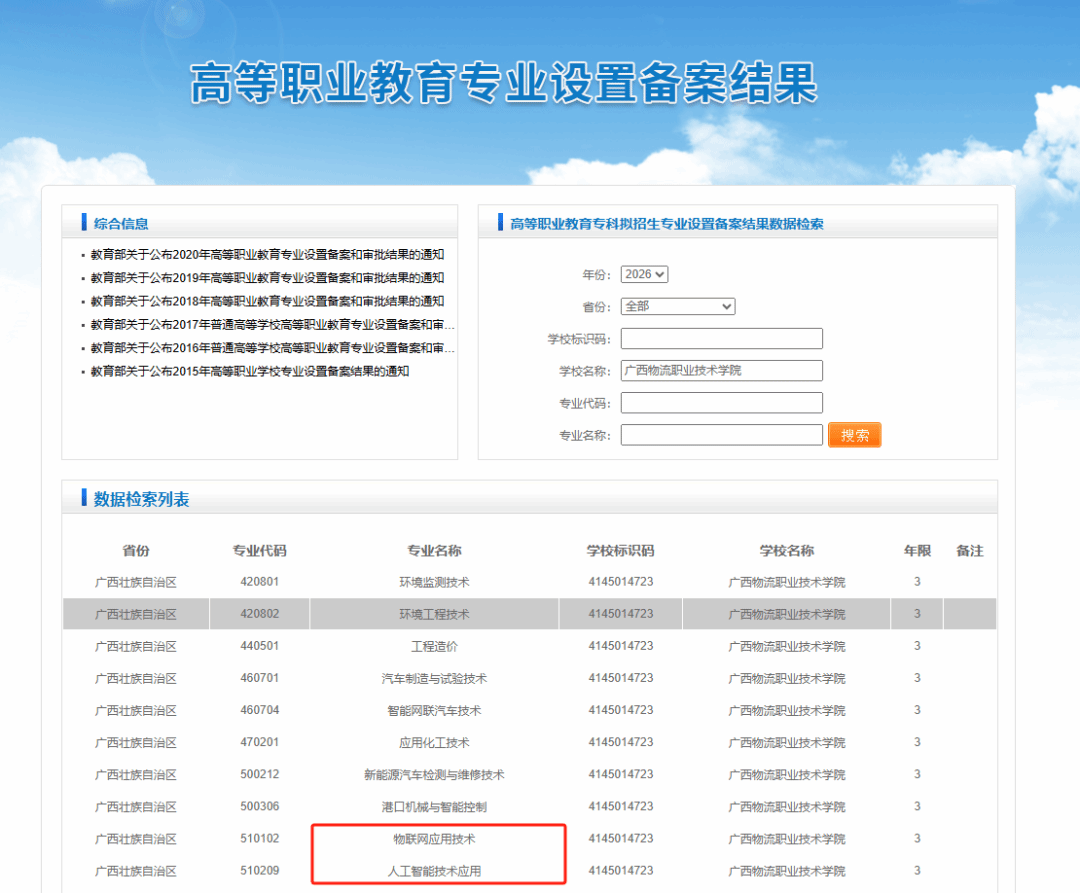This screenshot has width=1080, height=893.
Task: Select the 工程造价 row
Action: (x=434, y=646)
